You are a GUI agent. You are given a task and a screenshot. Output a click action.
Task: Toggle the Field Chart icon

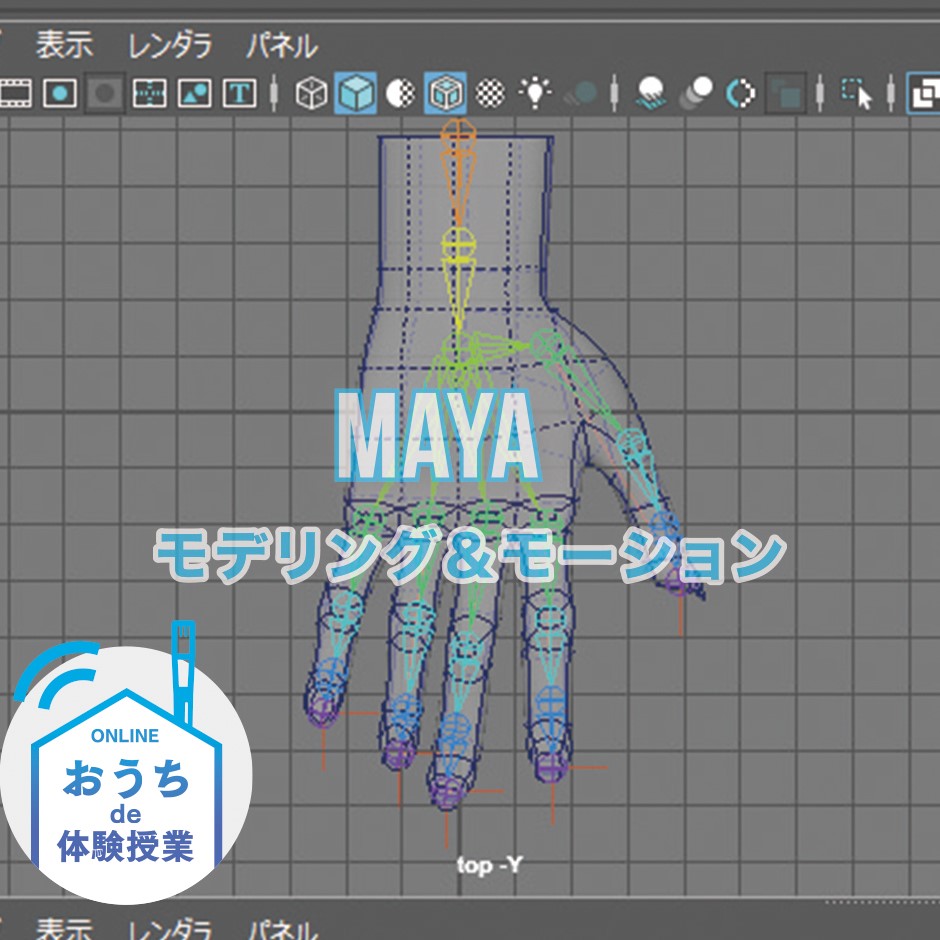[x=149, y=94]
